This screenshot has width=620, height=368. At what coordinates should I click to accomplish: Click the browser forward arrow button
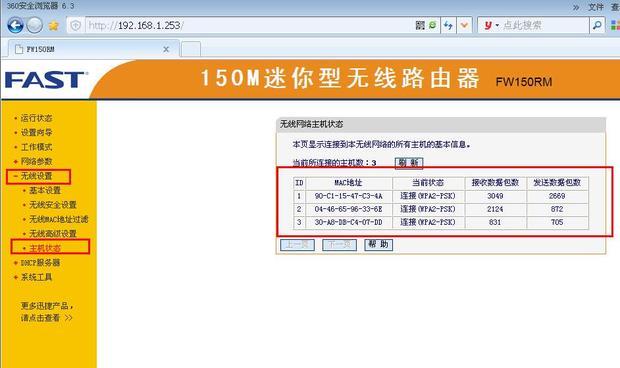pos(34,26)
